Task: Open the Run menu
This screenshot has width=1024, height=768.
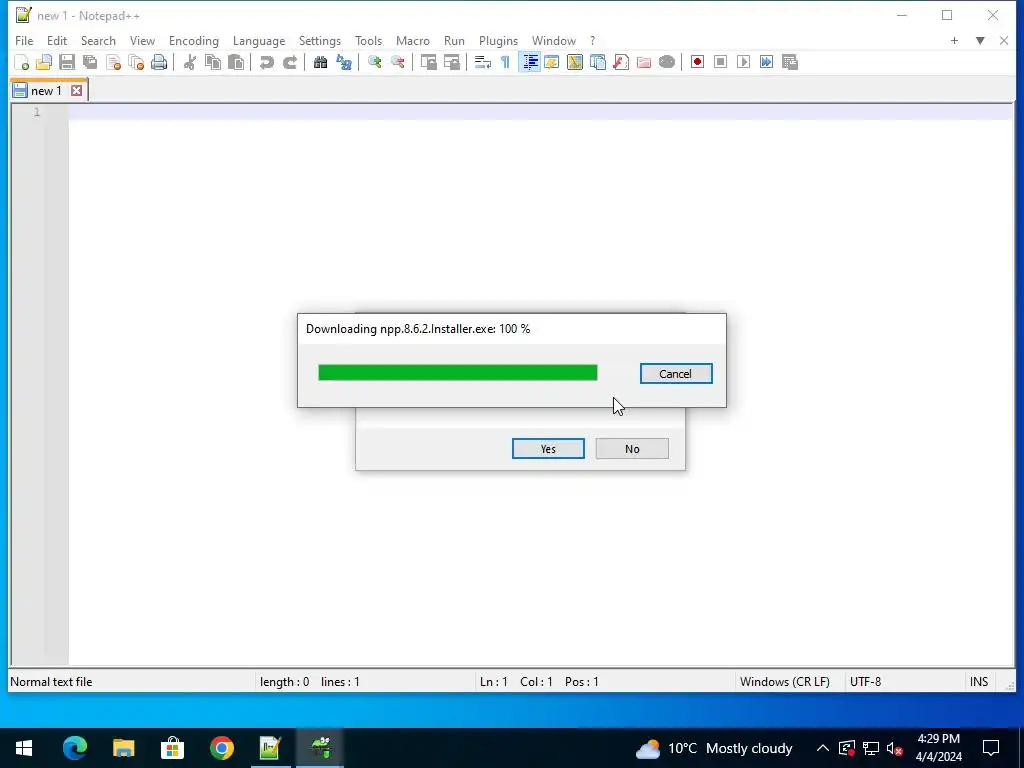Action: tap(454, 40)
